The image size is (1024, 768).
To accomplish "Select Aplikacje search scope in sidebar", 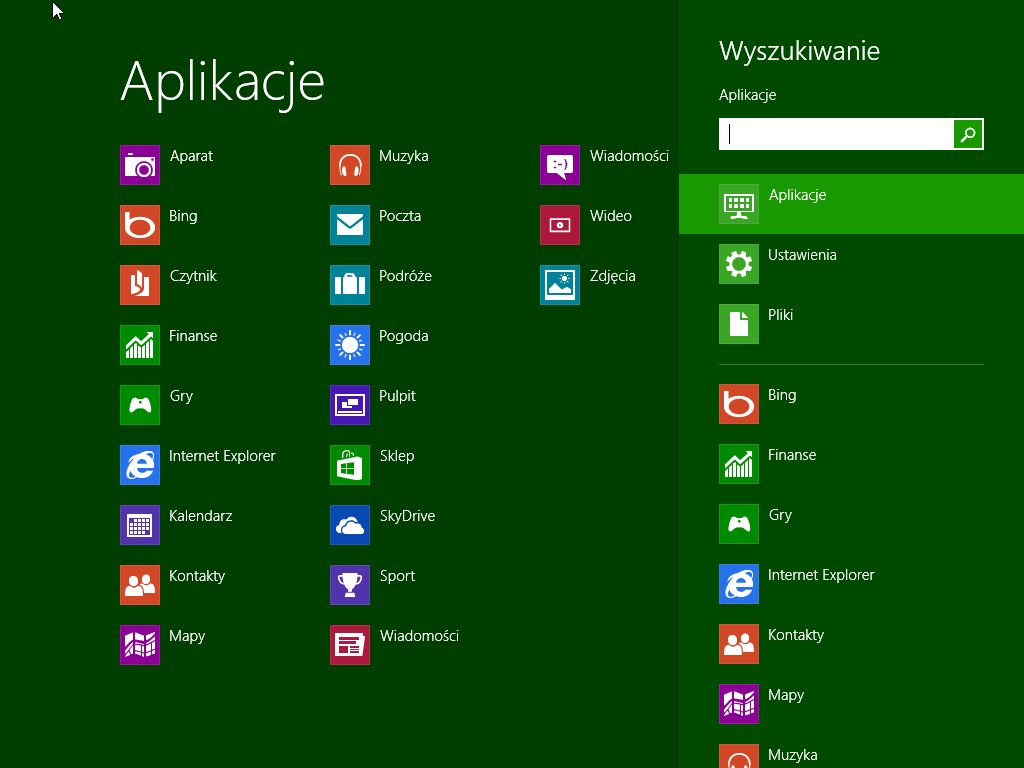I will tap(852, 204).
